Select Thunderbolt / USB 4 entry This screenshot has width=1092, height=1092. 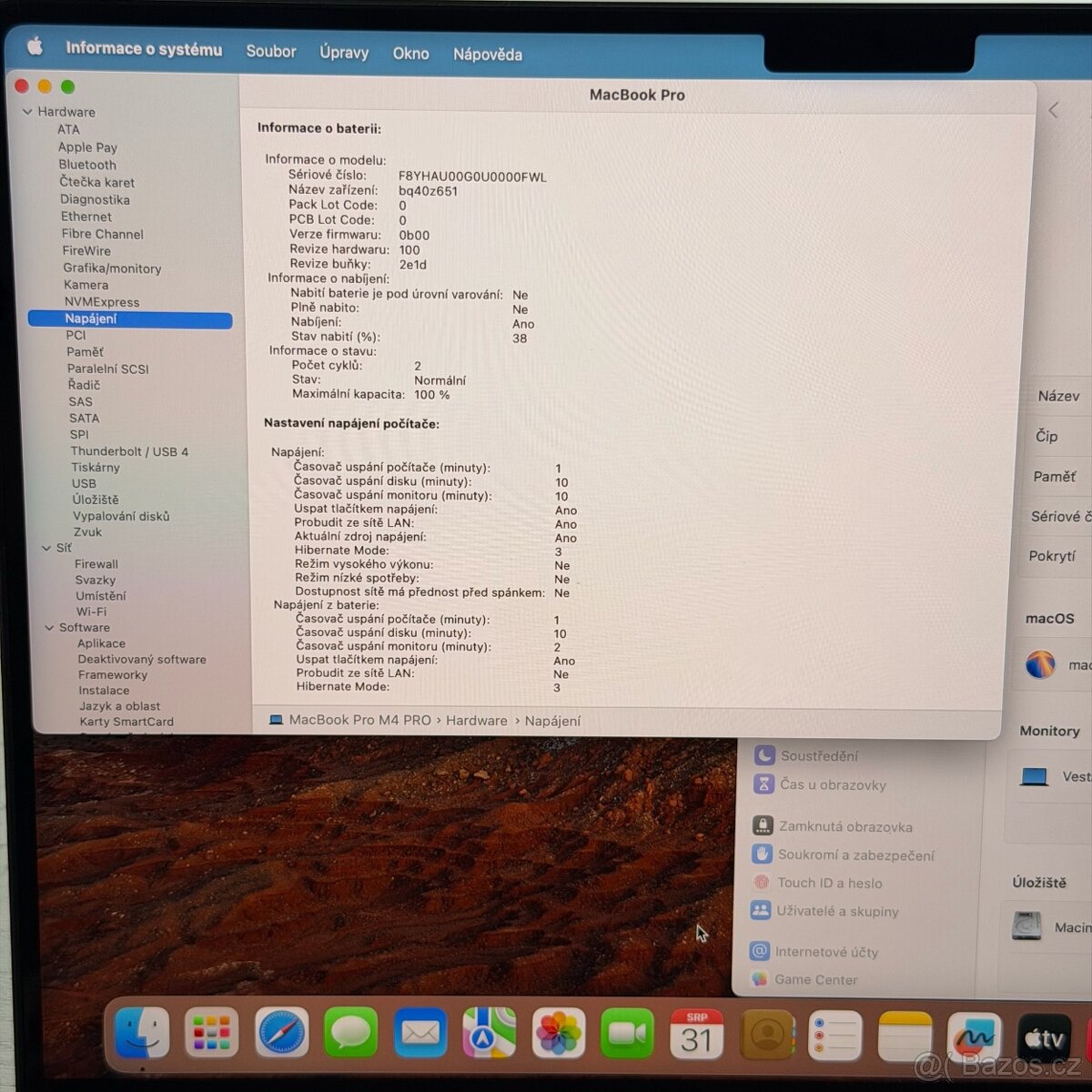tap(129, 451)
